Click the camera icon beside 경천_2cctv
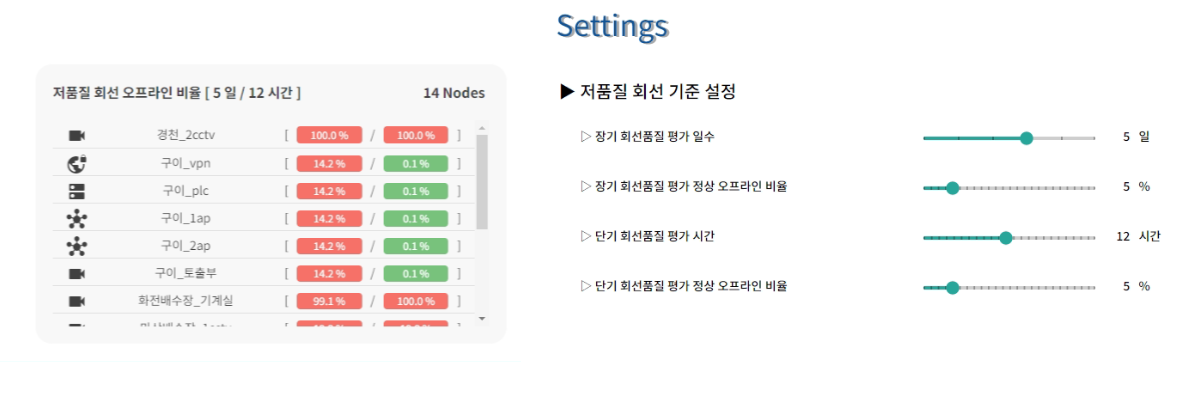This screenshot has height=413, width=1200. pyautogui.click(x=77, y=135)
